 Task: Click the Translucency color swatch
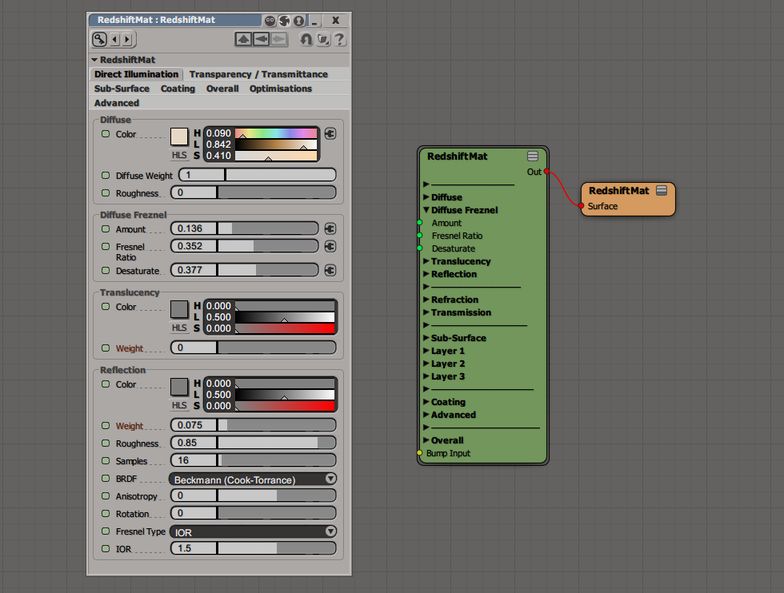179,309
